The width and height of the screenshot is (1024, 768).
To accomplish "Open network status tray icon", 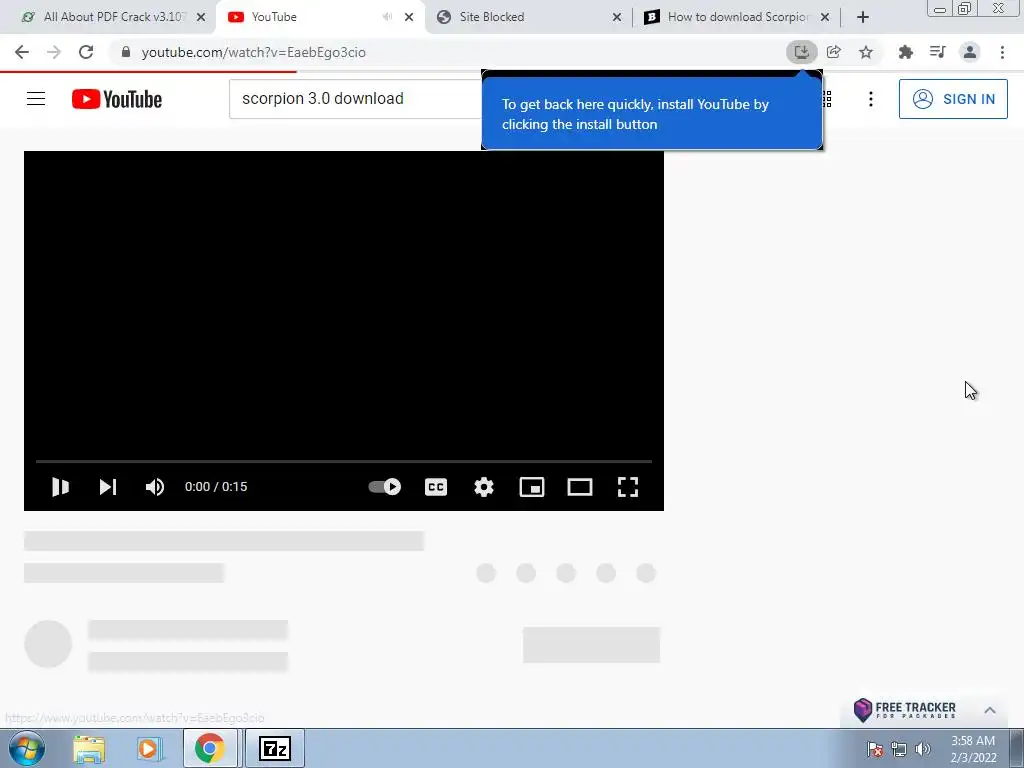I will (899, 750).
